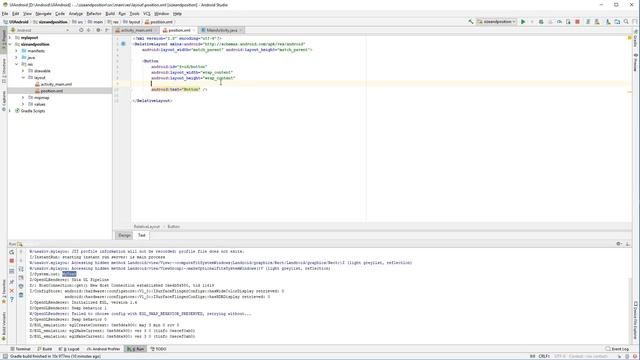Screen dimensions: 640x360
Task: Open Run panel gear settings icon
Action: 618,244
